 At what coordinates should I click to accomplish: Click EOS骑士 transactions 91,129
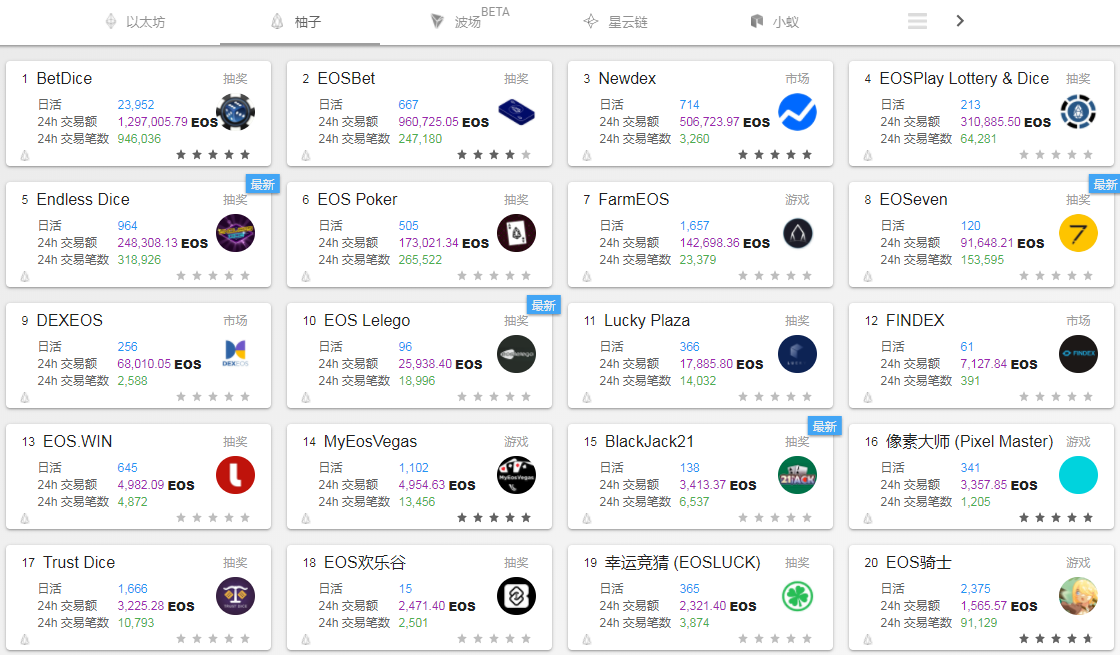point(979,622)
